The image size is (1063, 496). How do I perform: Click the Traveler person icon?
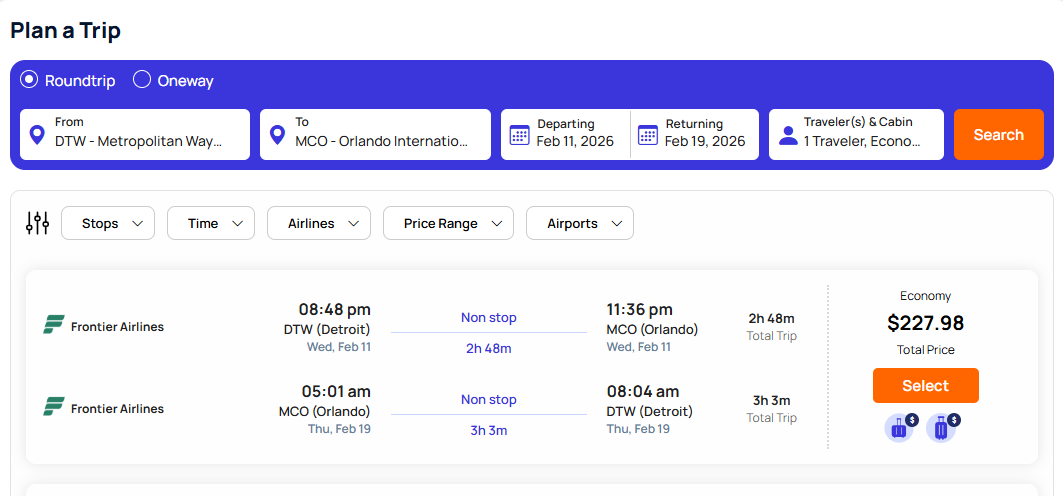(x=787, y=135)
